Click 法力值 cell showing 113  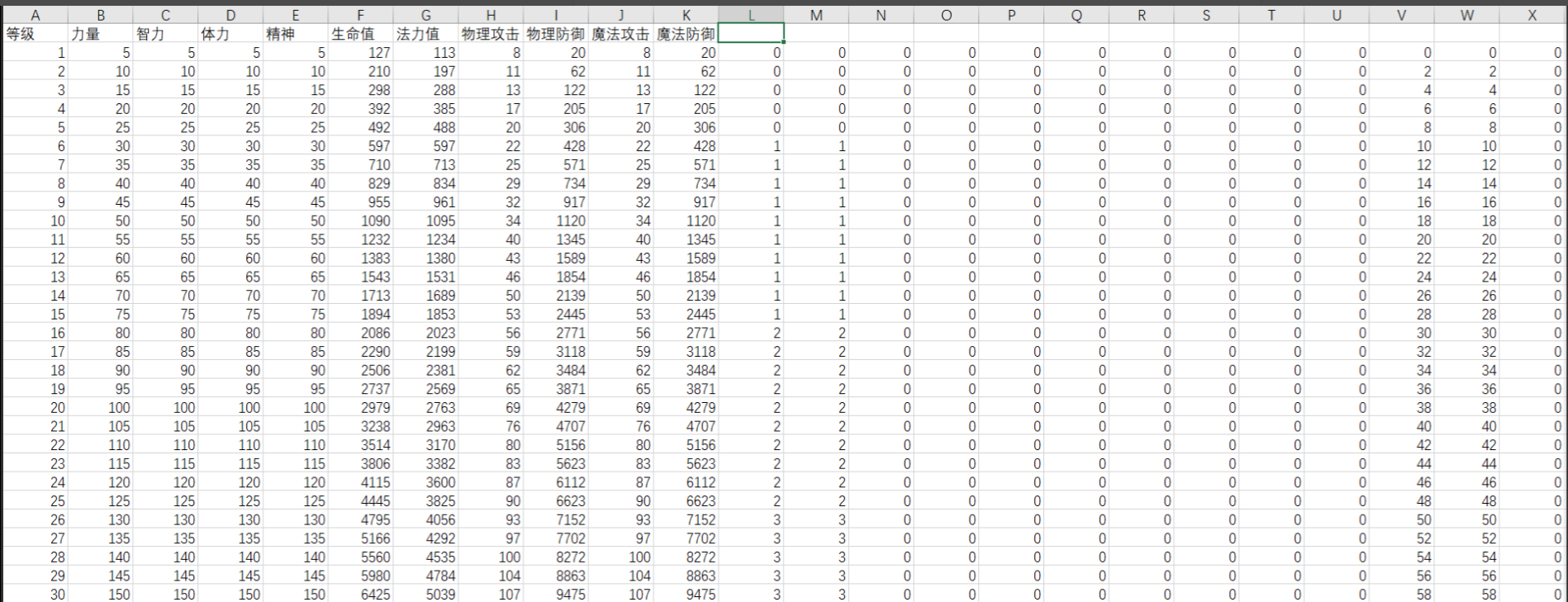coord(425,53)
